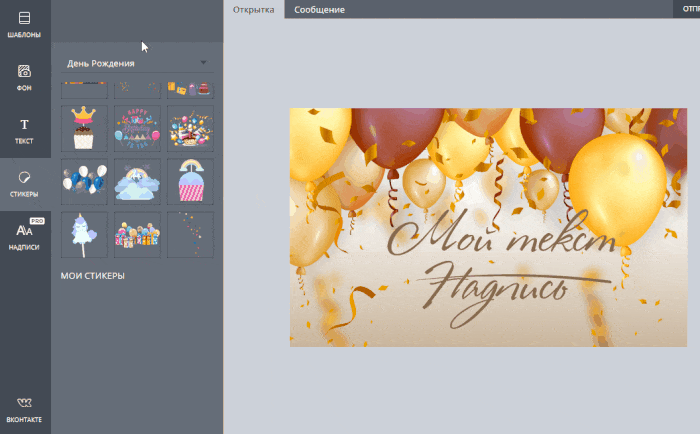700x434 pixels.
Task: Click the ВКонтакте icon
Action: pyautogui.click(x=24, y=409)
